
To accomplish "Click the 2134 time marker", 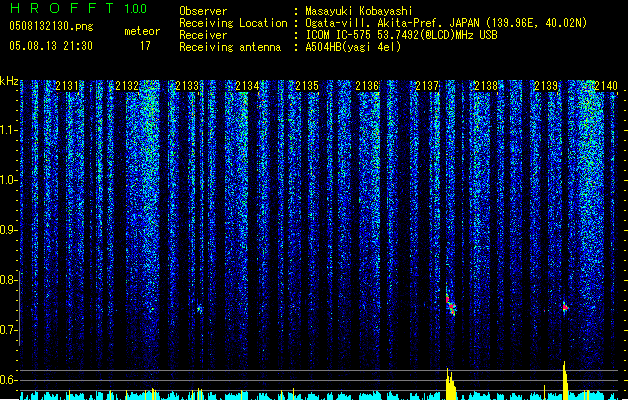I will point(247,86).
